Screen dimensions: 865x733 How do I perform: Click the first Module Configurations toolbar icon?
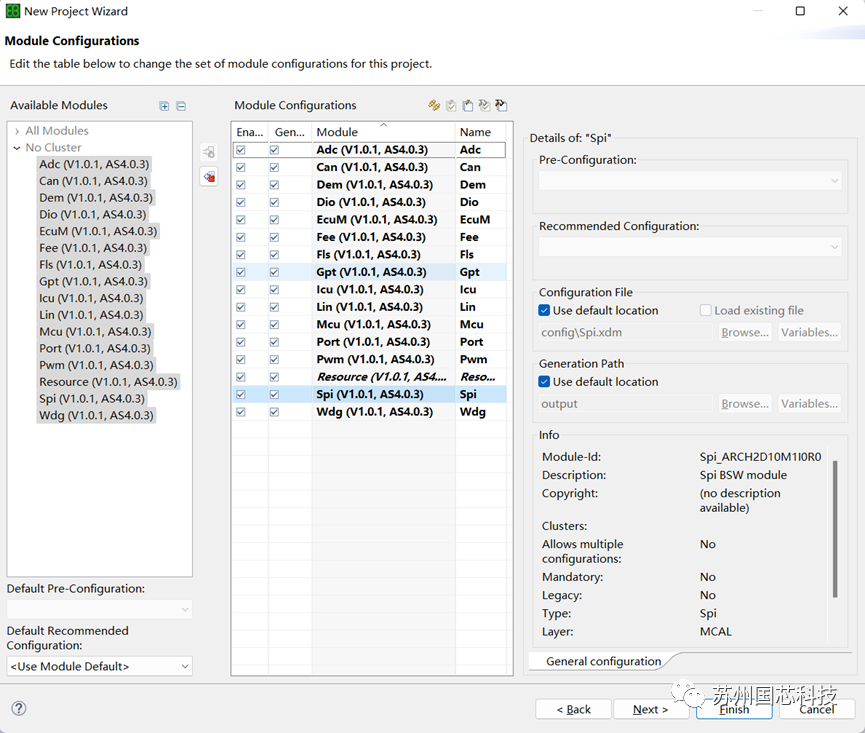[x=434, y=105]
